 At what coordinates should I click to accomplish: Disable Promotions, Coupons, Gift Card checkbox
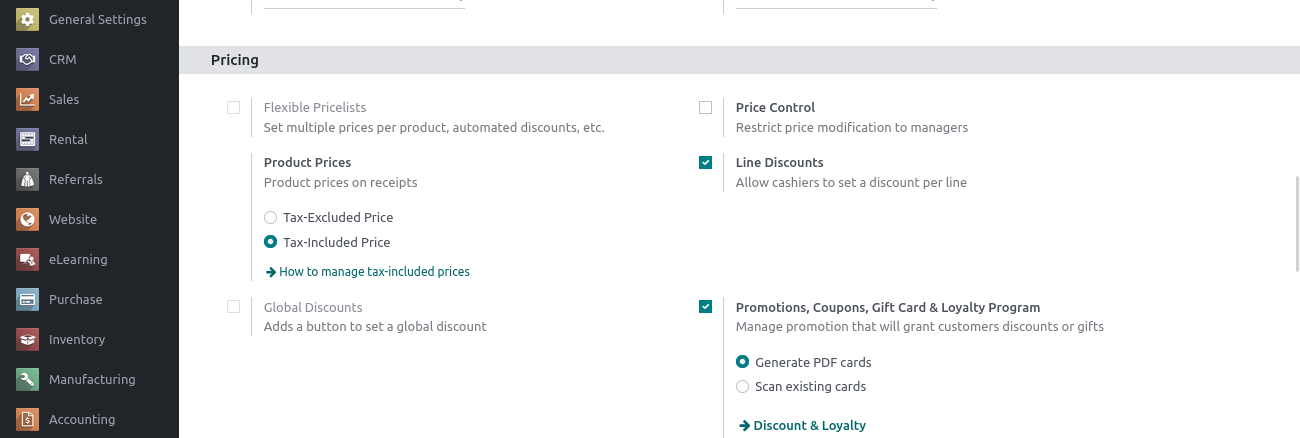[706, 307]
